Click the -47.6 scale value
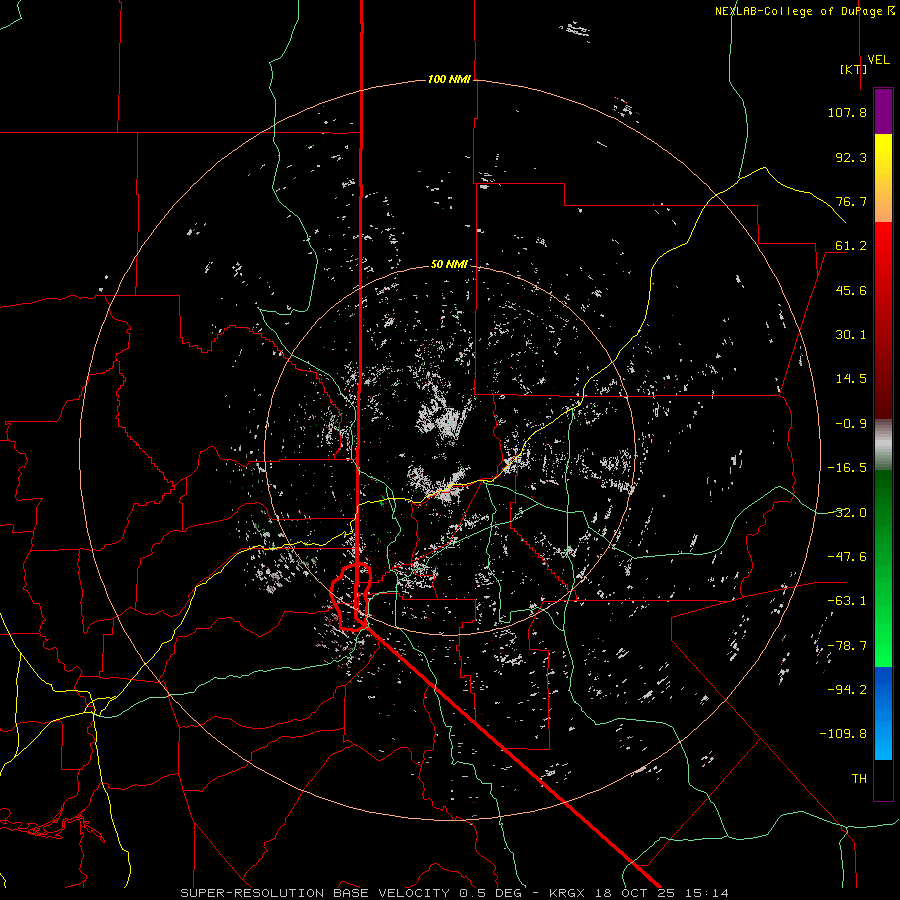900x900 pixels. point(847,557)
